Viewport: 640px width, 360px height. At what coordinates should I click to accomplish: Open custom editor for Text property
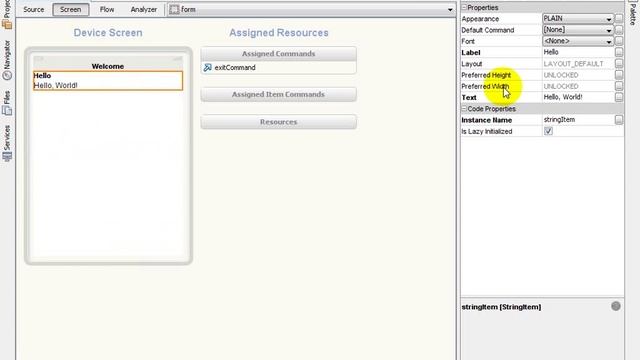pos(619,97)
